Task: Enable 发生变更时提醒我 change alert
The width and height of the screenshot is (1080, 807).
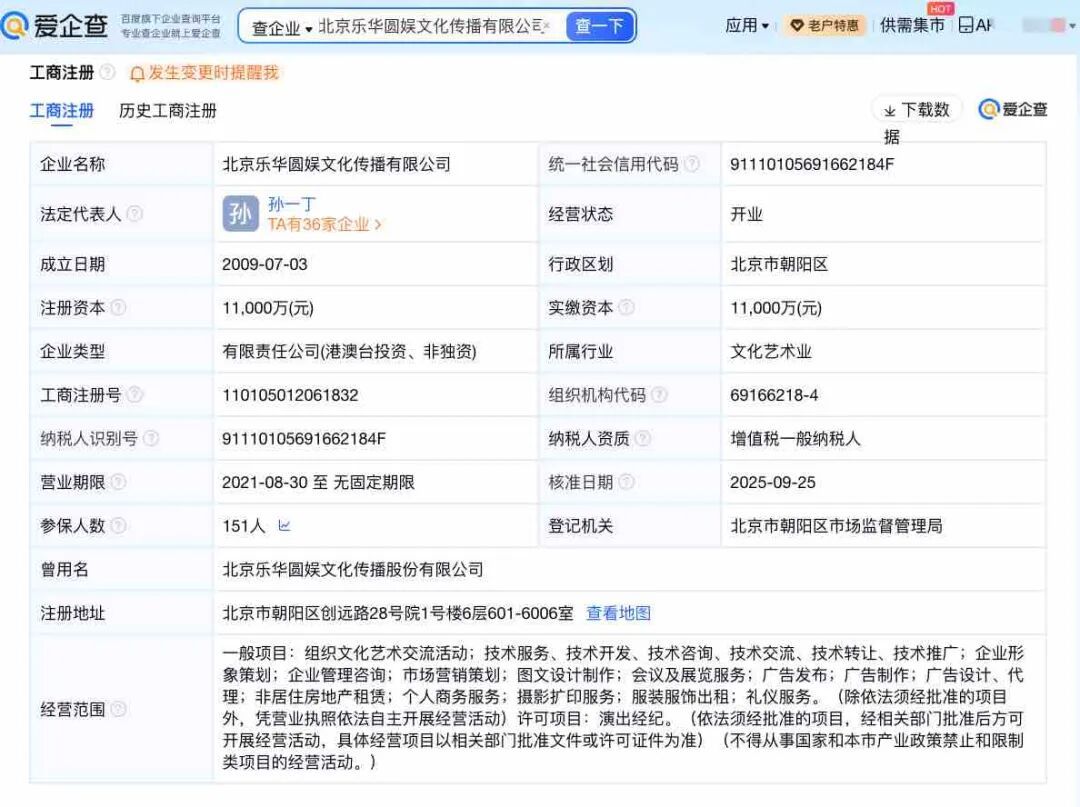Action: [204, 73]
